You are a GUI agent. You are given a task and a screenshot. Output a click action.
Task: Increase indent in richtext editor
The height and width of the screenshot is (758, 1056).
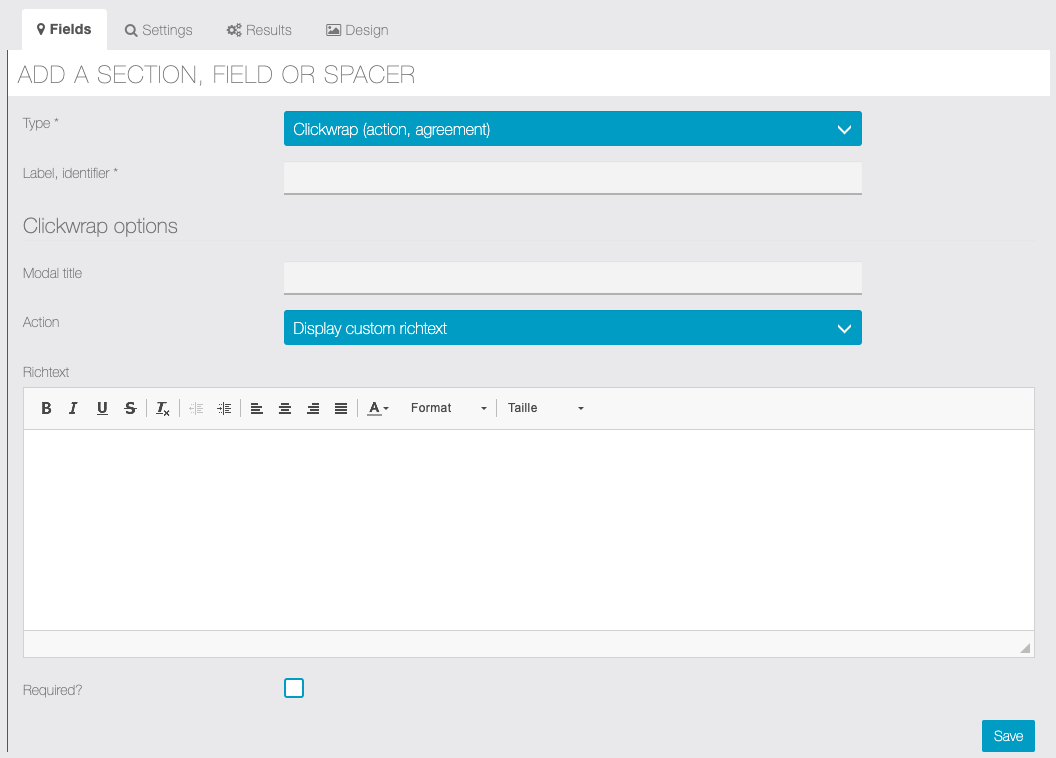click(x=224, y=408)
